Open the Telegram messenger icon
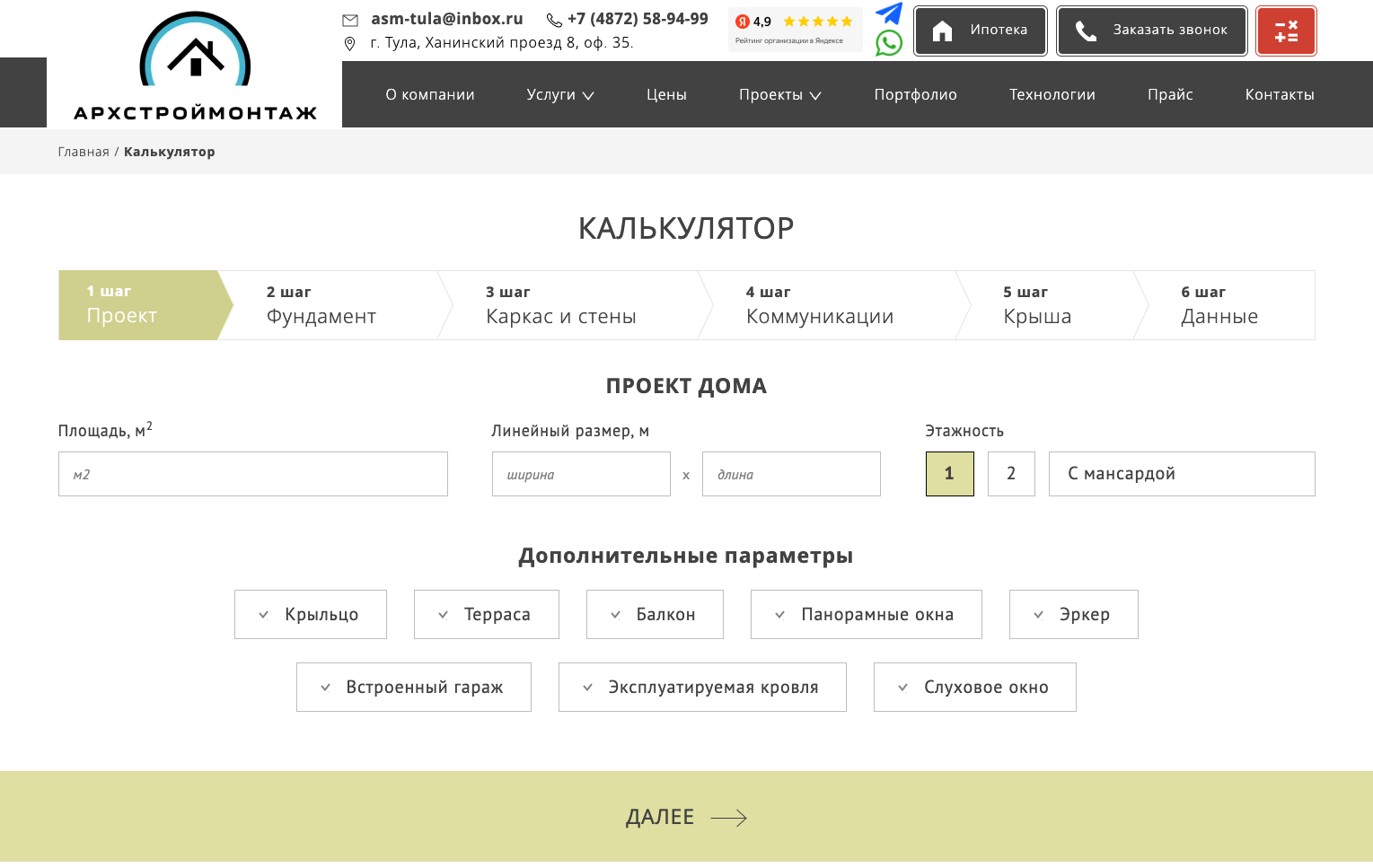Screen dimensions: 1373x868 [888, 13]
